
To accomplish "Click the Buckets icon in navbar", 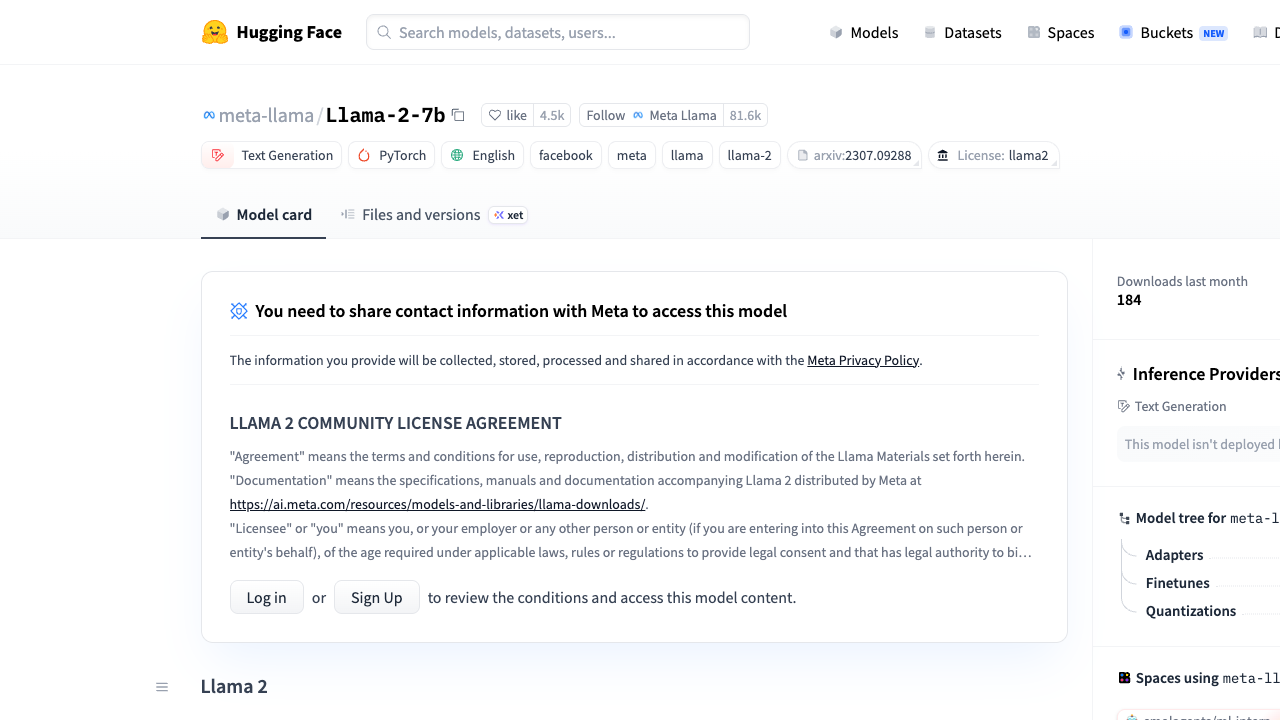I will pos(1126,32).
